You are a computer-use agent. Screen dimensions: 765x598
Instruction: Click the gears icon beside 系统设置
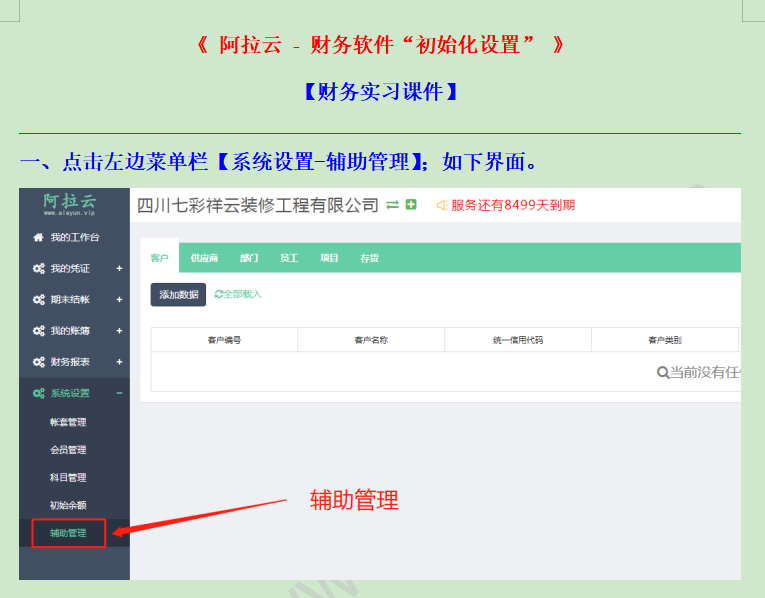[39, 394]
